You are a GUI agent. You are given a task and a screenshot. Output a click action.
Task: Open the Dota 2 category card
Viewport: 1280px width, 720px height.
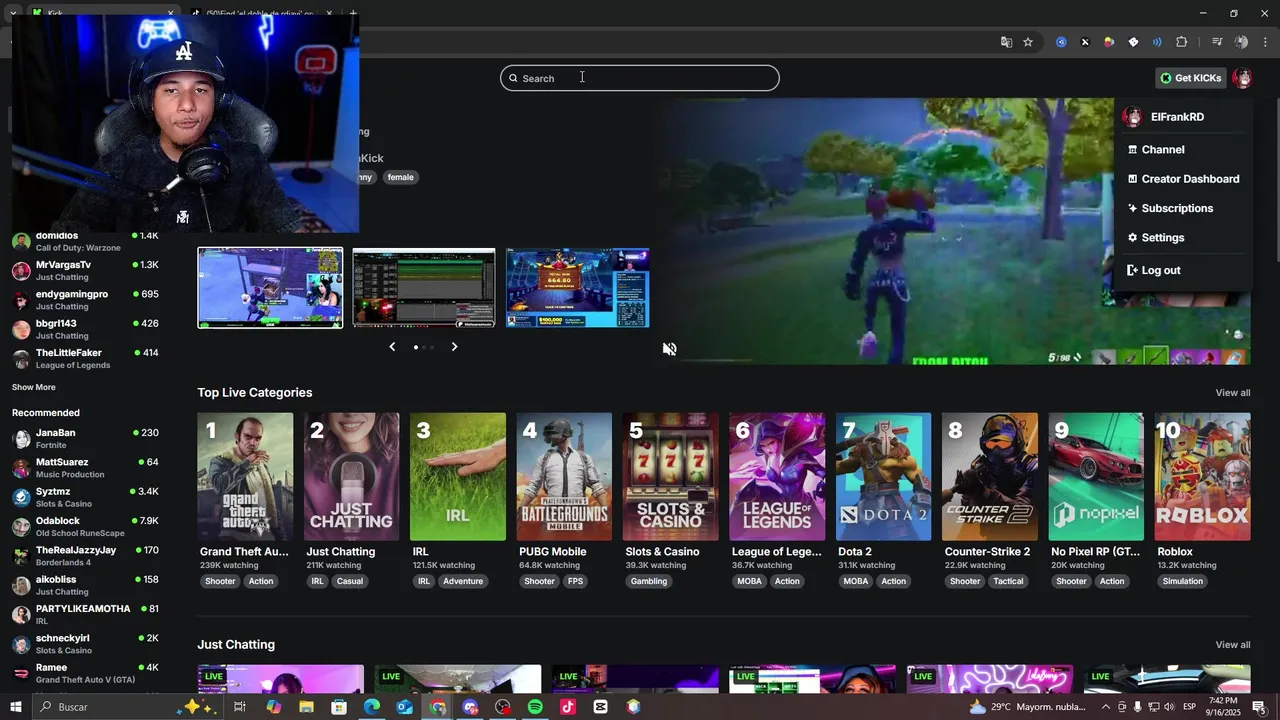(883, 477)
